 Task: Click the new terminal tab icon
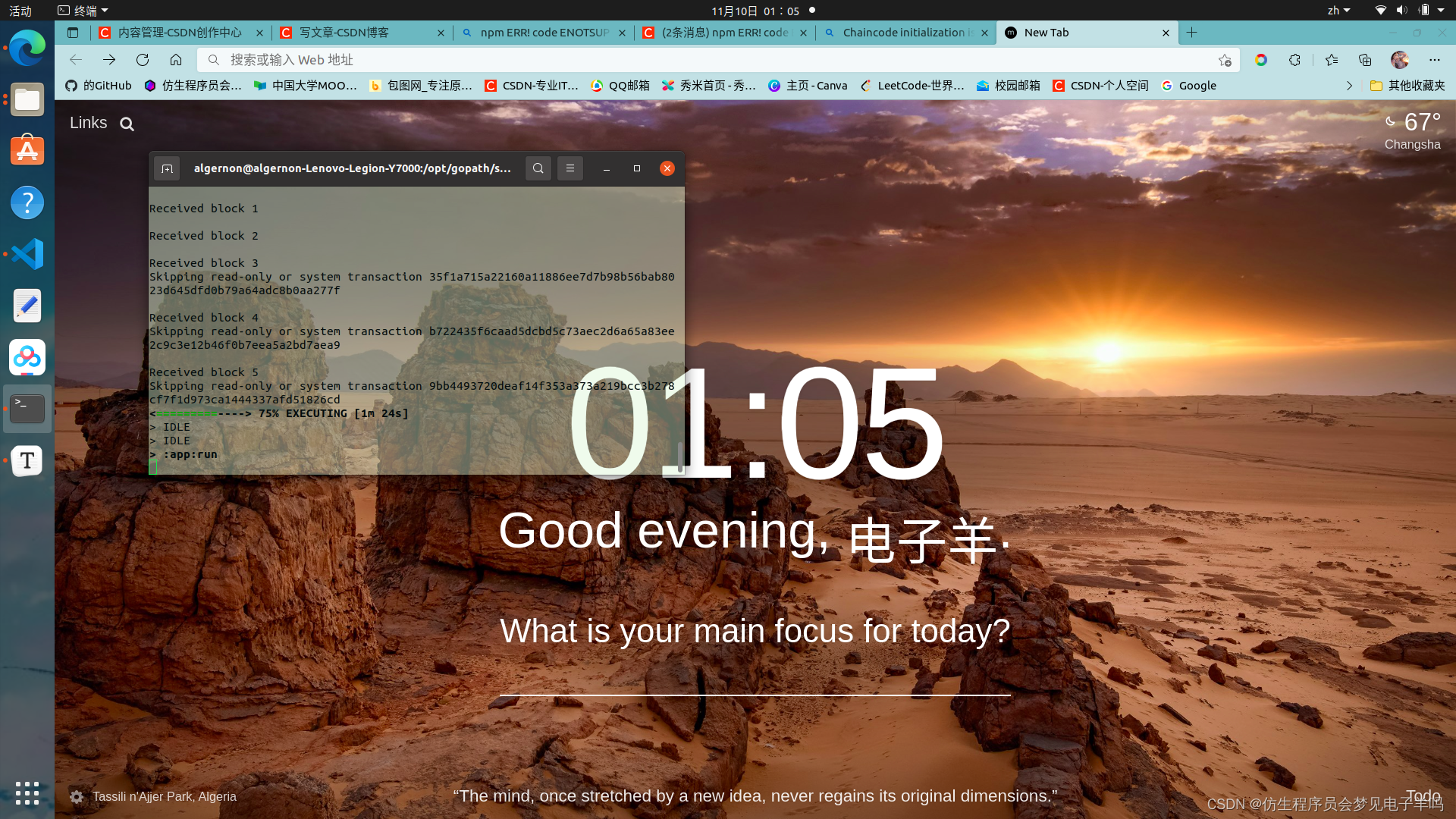(x=167, y=168)
